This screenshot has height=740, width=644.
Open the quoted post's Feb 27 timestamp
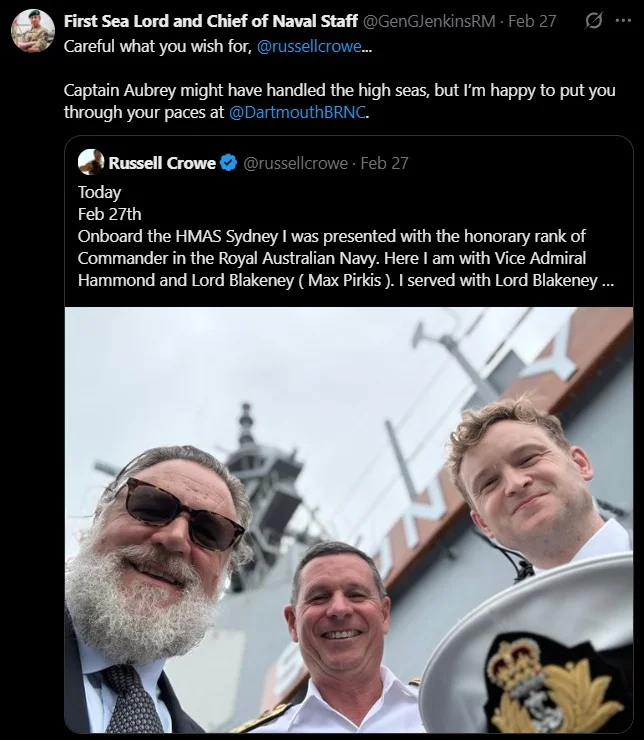[x=385, y=163]
